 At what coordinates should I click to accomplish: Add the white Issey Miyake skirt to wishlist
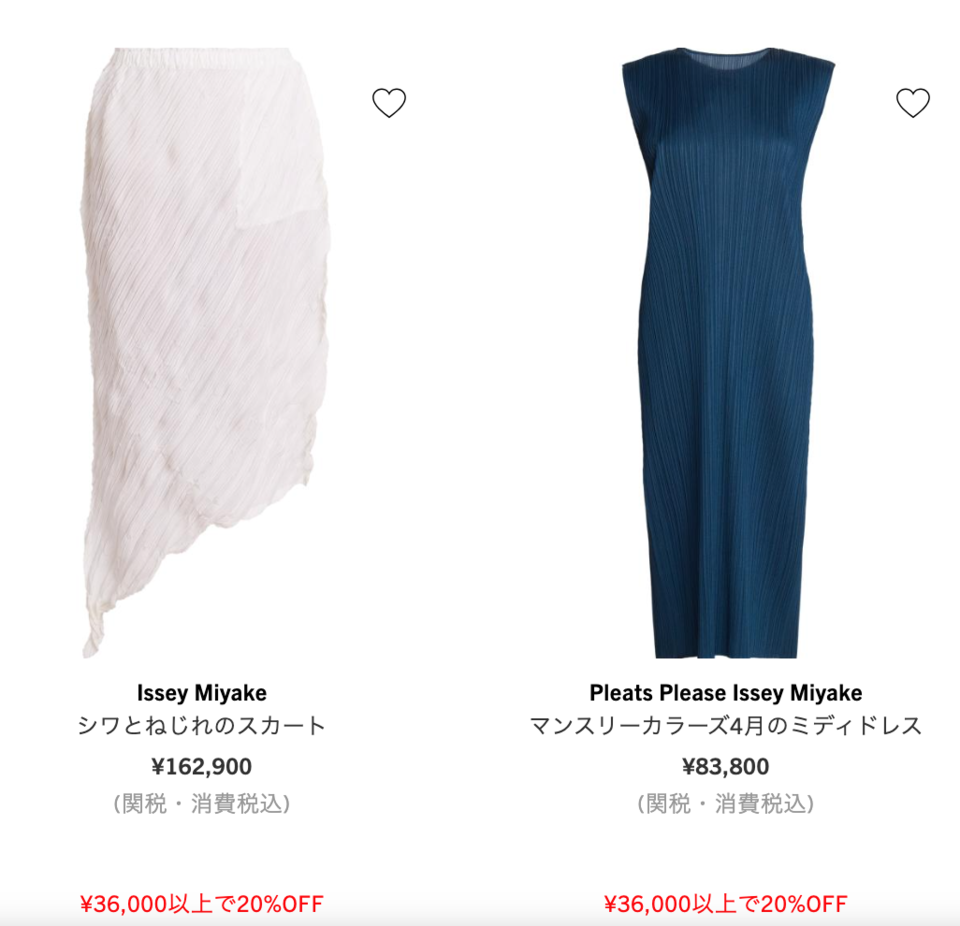389,103
